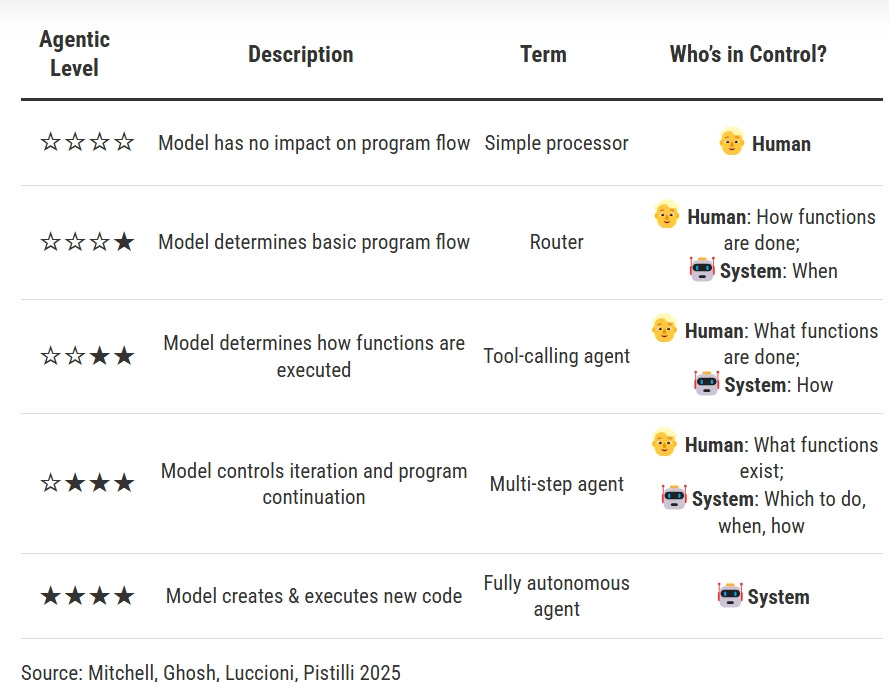The image size is (889, 682).
Task: Click the 'Tool-calling agent' term cell
Action: click(x=556, y=356)
